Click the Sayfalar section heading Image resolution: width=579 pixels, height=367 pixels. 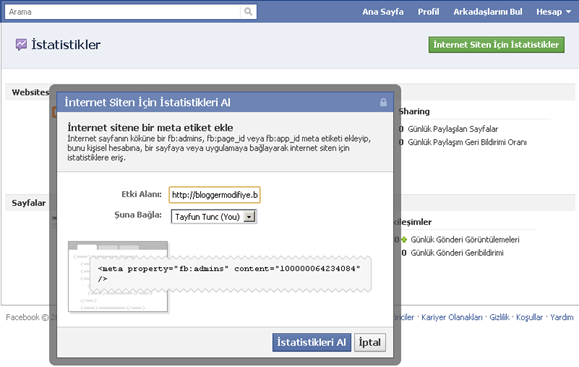click(28, 203)
